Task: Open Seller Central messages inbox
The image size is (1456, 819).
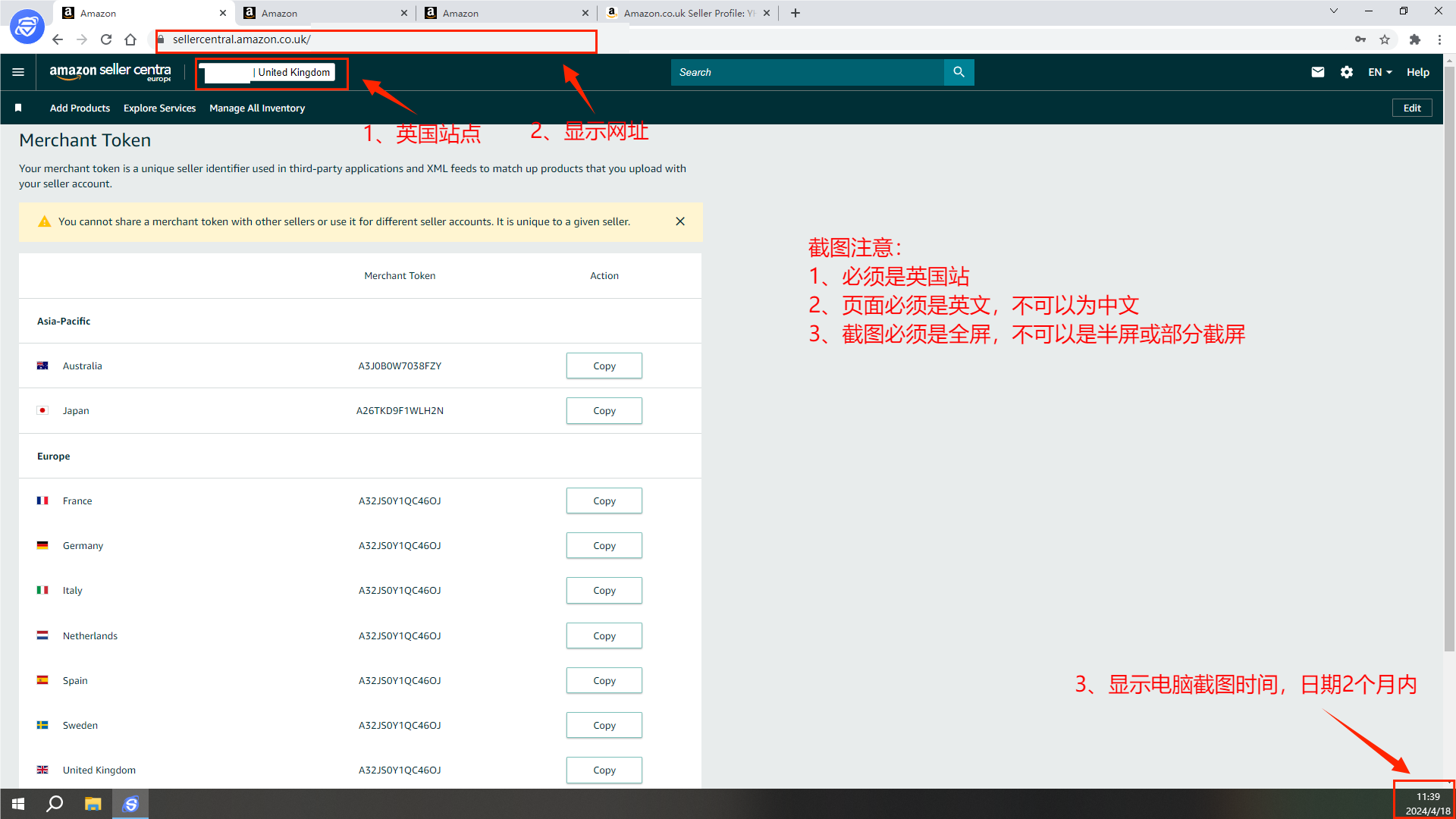Action: click(x=1317, y=72)
